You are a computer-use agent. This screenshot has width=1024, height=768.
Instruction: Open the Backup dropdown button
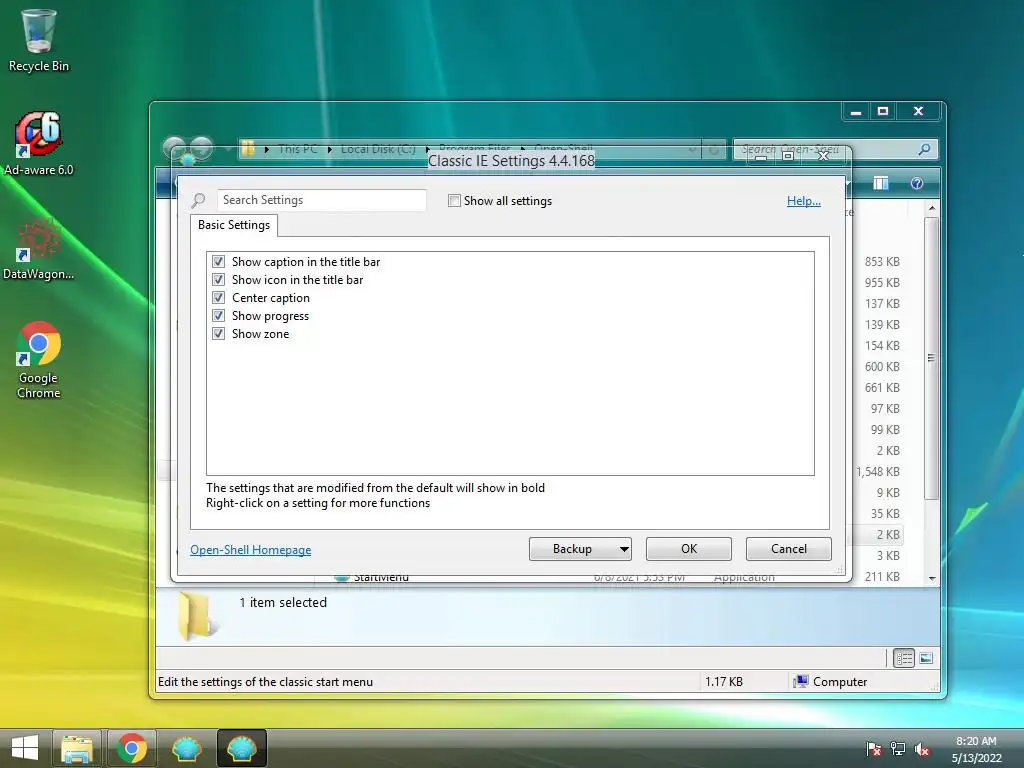click(581, 549)
